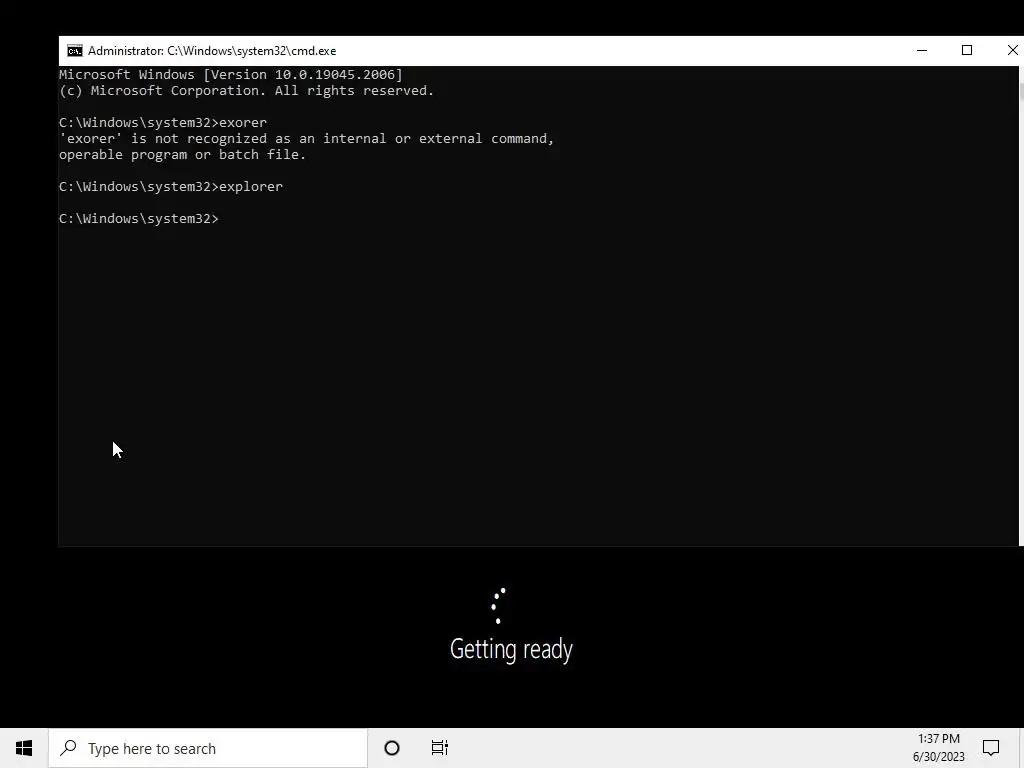This screenshot has width=1024, height=768.
Task: Open the Windows Start menu
Action: pyautogui.click(x=24, y=748)
